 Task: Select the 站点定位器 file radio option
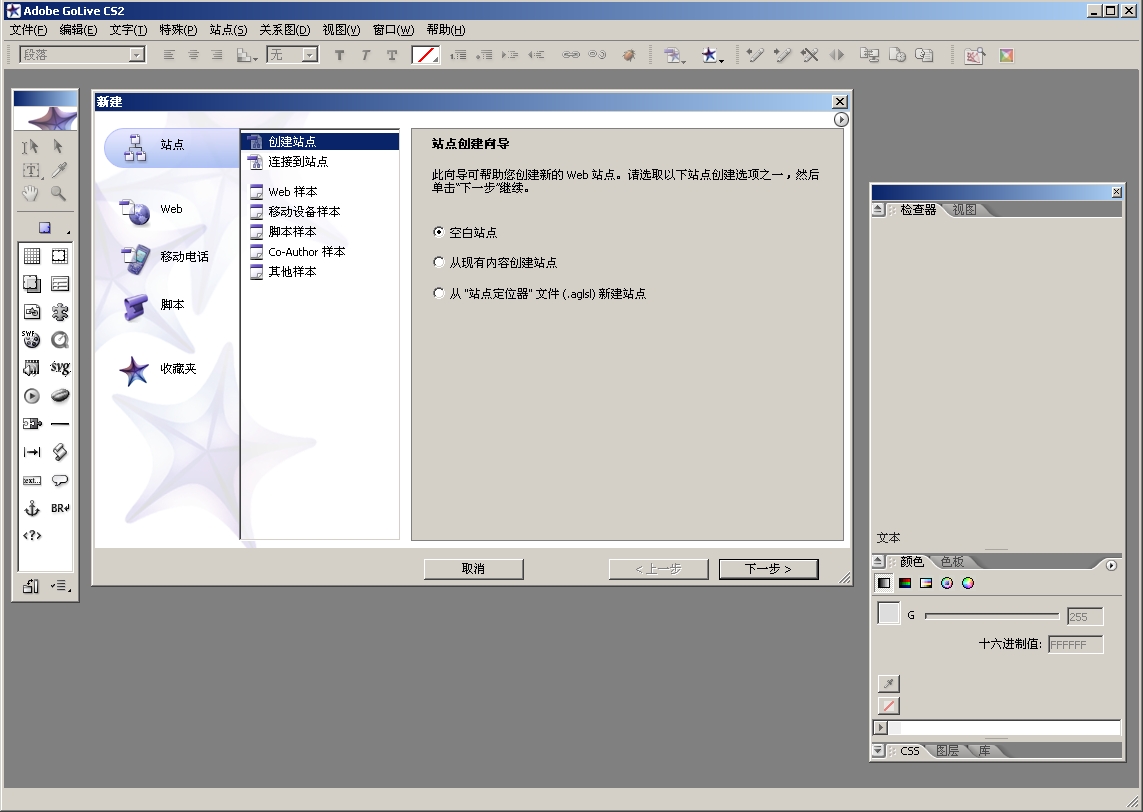click(x=438, y=293)
